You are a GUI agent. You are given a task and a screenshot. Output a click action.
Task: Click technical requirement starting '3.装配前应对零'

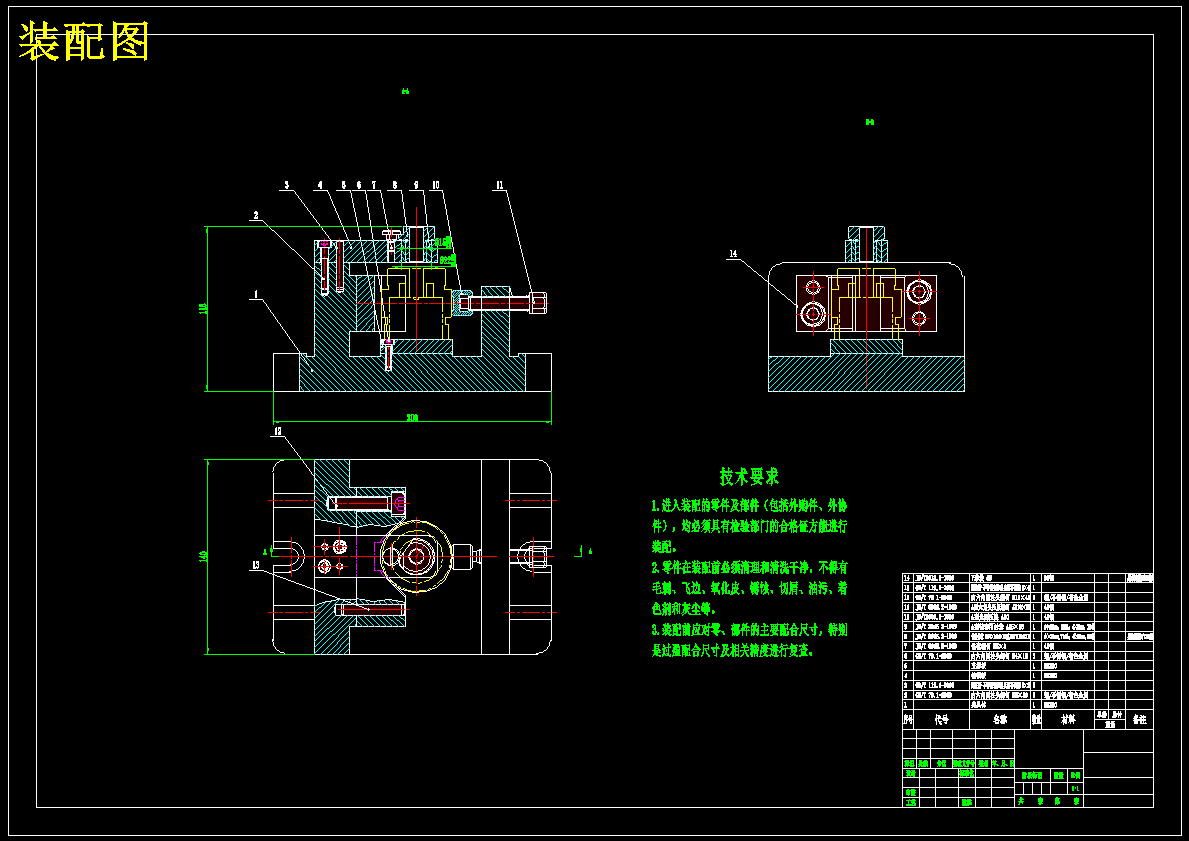click(749, 640)
